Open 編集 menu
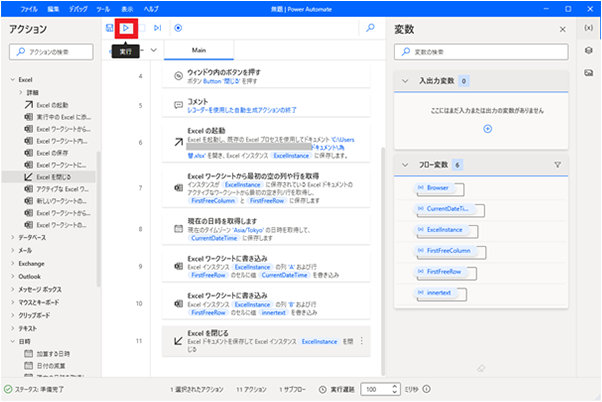This screenshot has height=402, width=602. click(53, 9)
